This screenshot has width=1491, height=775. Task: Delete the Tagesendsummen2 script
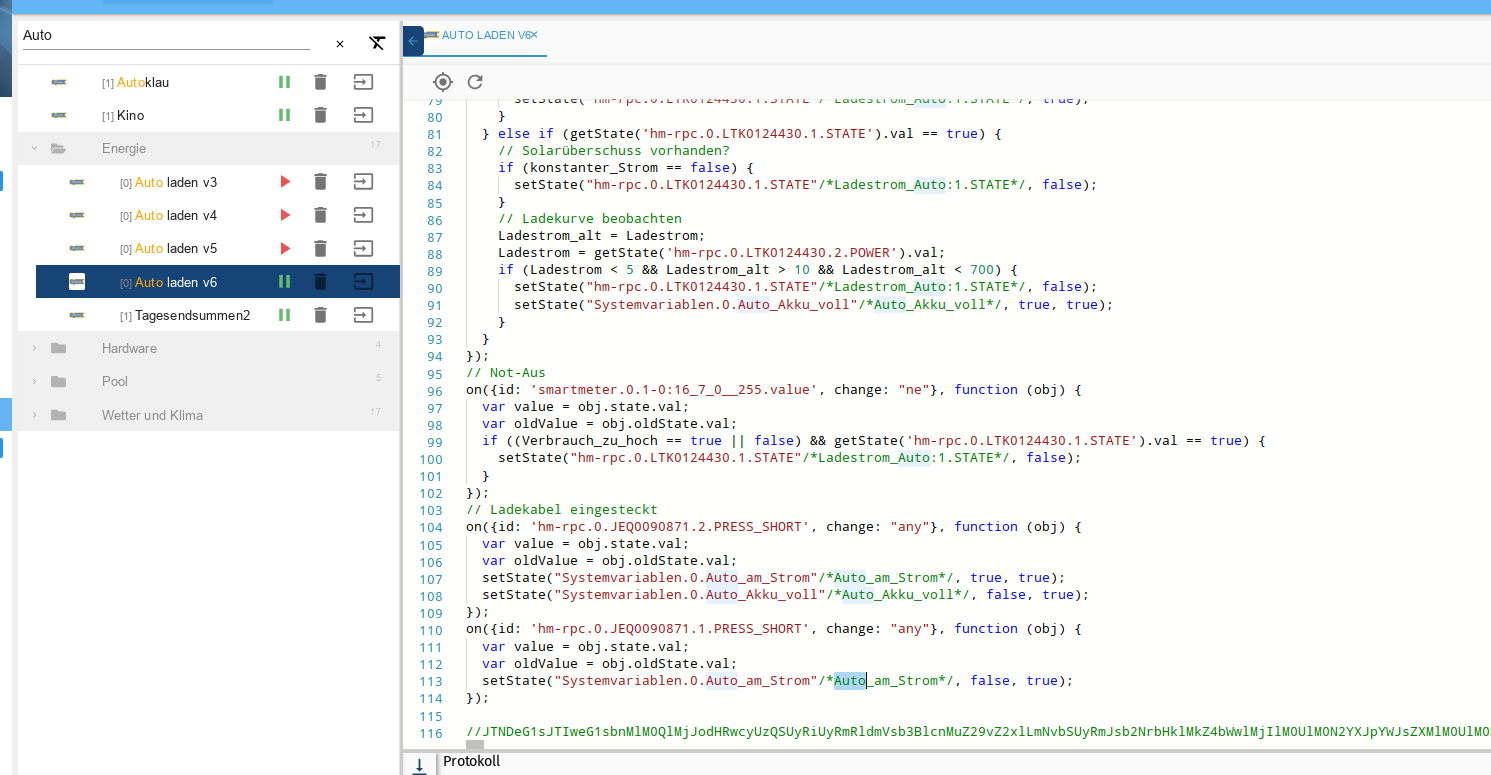[320, 315]
